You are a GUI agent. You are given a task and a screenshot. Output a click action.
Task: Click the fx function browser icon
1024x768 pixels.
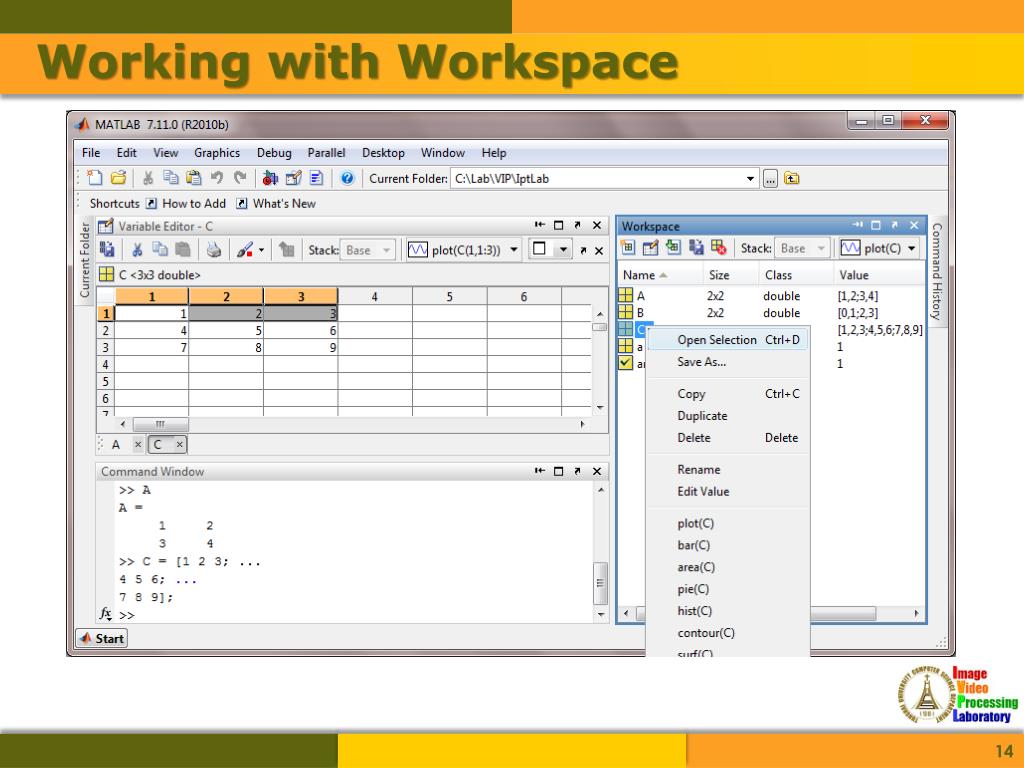[106, 614]
